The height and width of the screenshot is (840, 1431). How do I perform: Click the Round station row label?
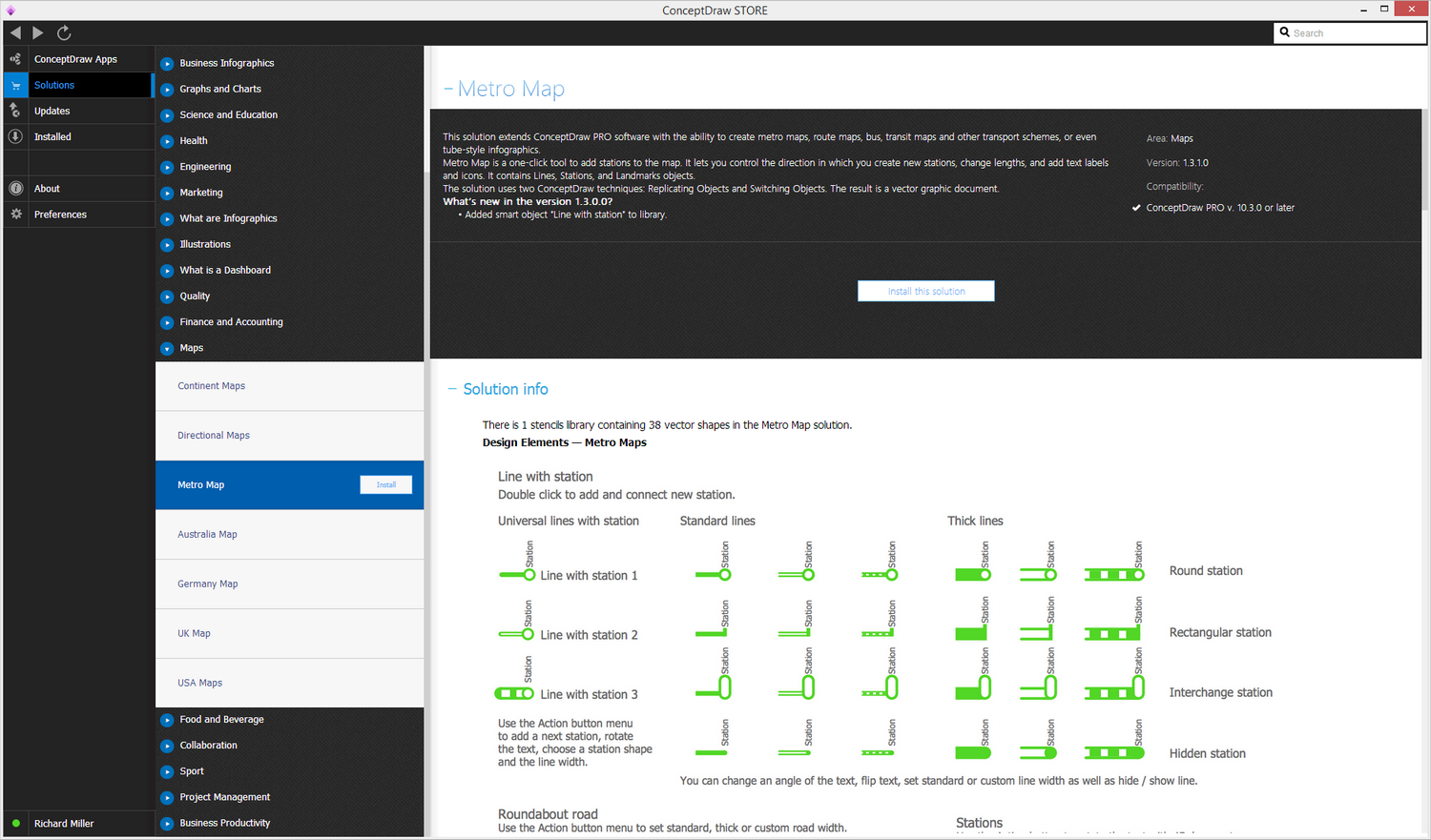[x=1206, y=571]
